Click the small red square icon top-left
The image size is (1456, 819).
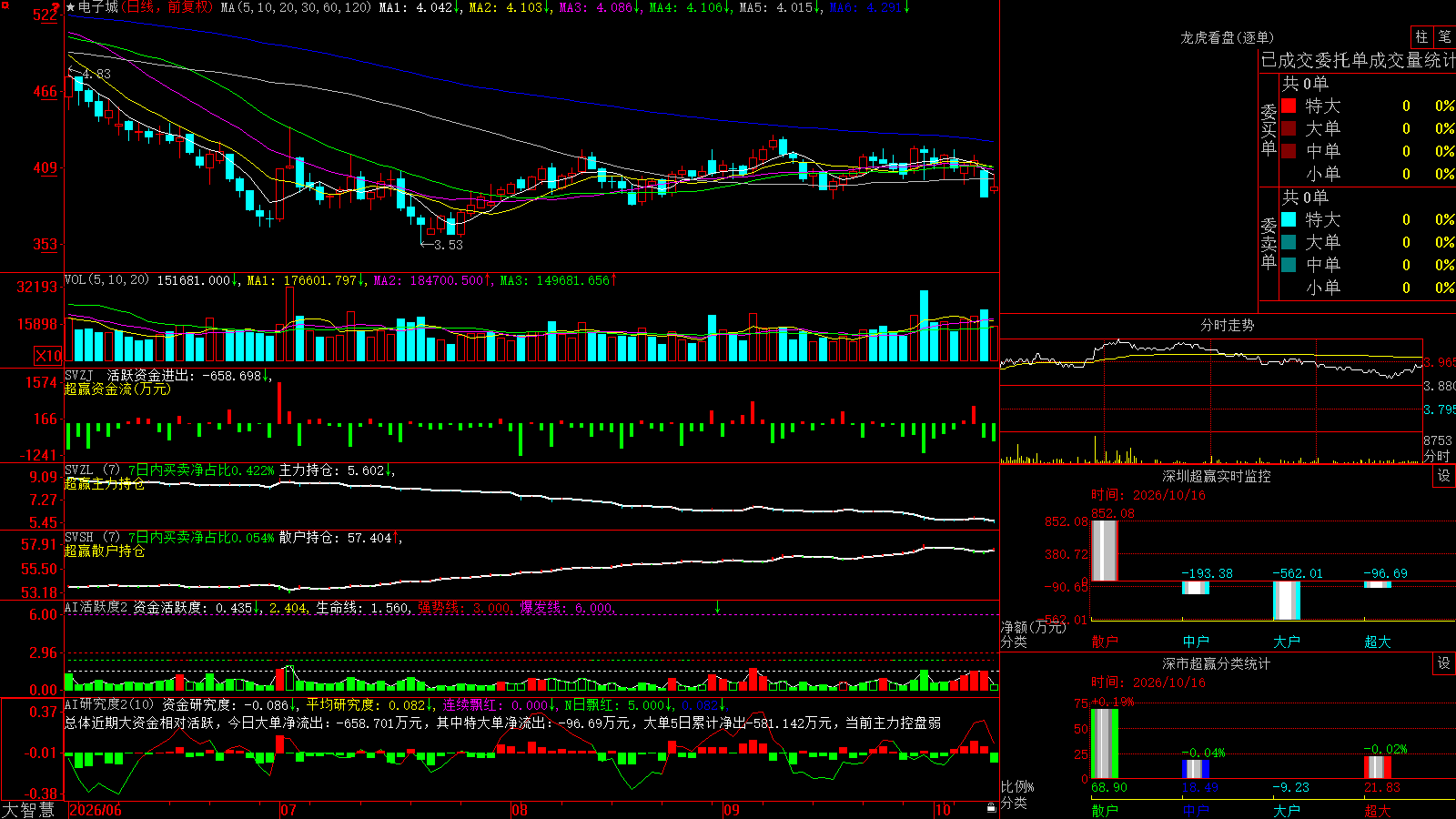pos(4,4)
